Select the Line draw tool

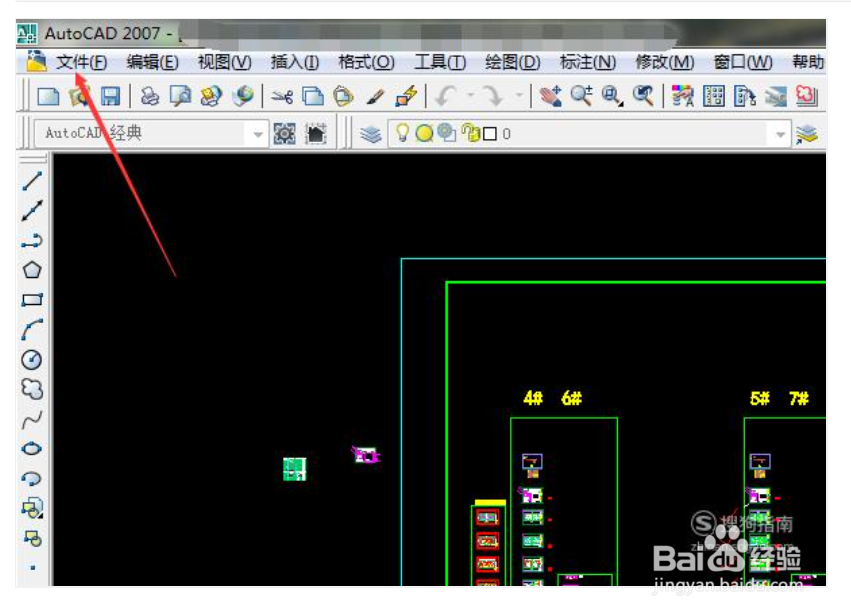click(x=32, y=181)
